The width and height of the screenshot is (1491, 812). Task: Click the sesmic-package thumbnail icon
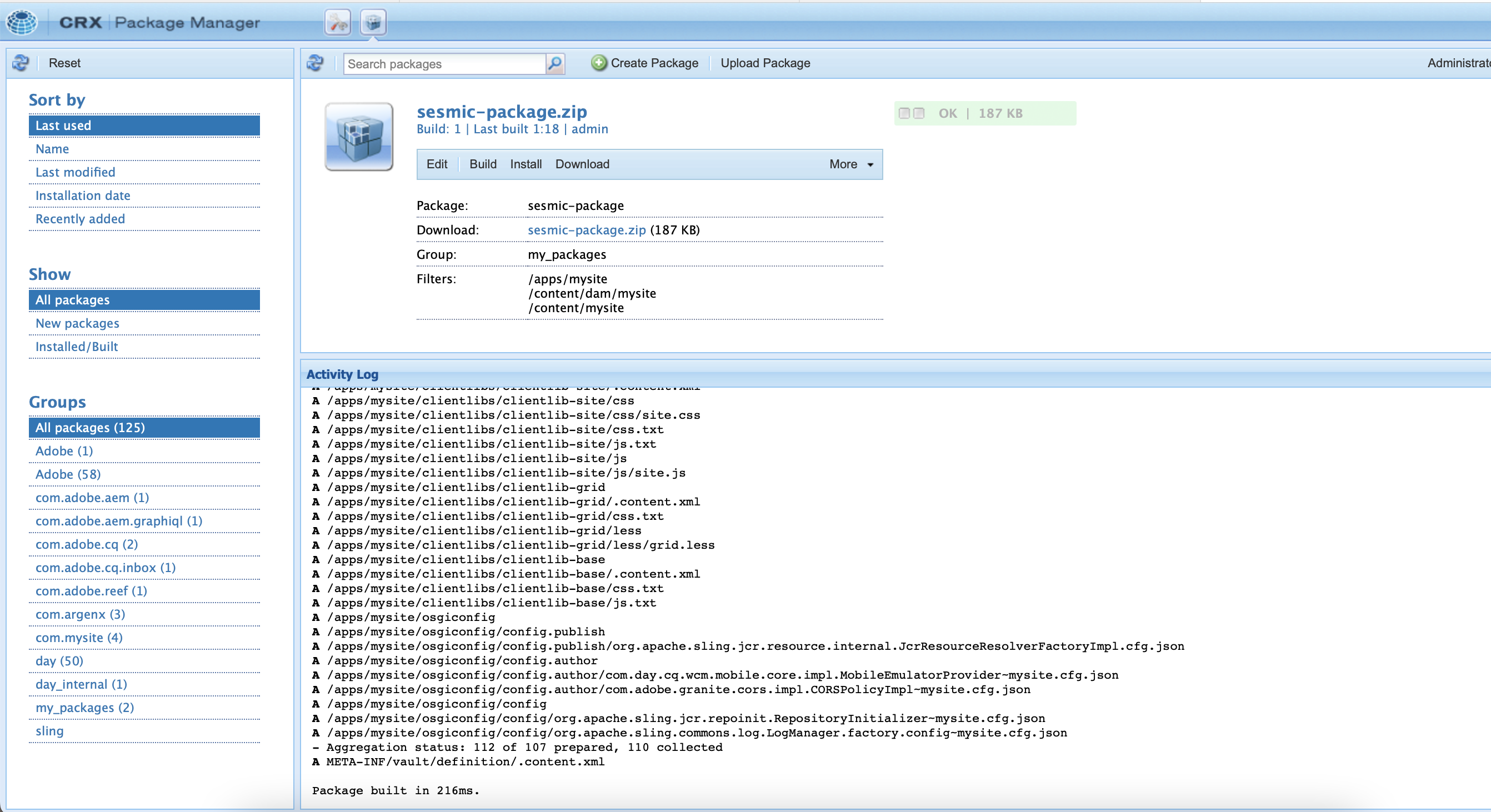[359, 137]
